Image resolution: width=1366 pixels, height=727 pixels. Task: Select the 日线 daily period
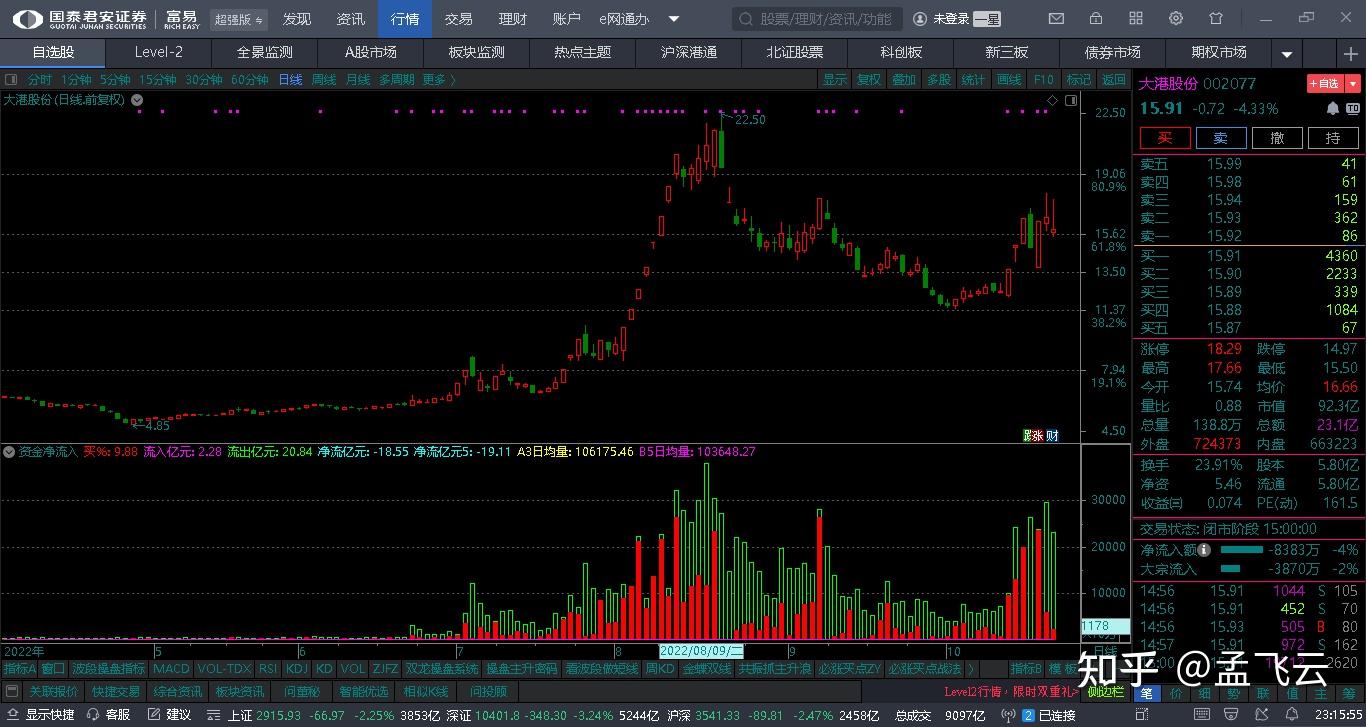pos(290,80)
